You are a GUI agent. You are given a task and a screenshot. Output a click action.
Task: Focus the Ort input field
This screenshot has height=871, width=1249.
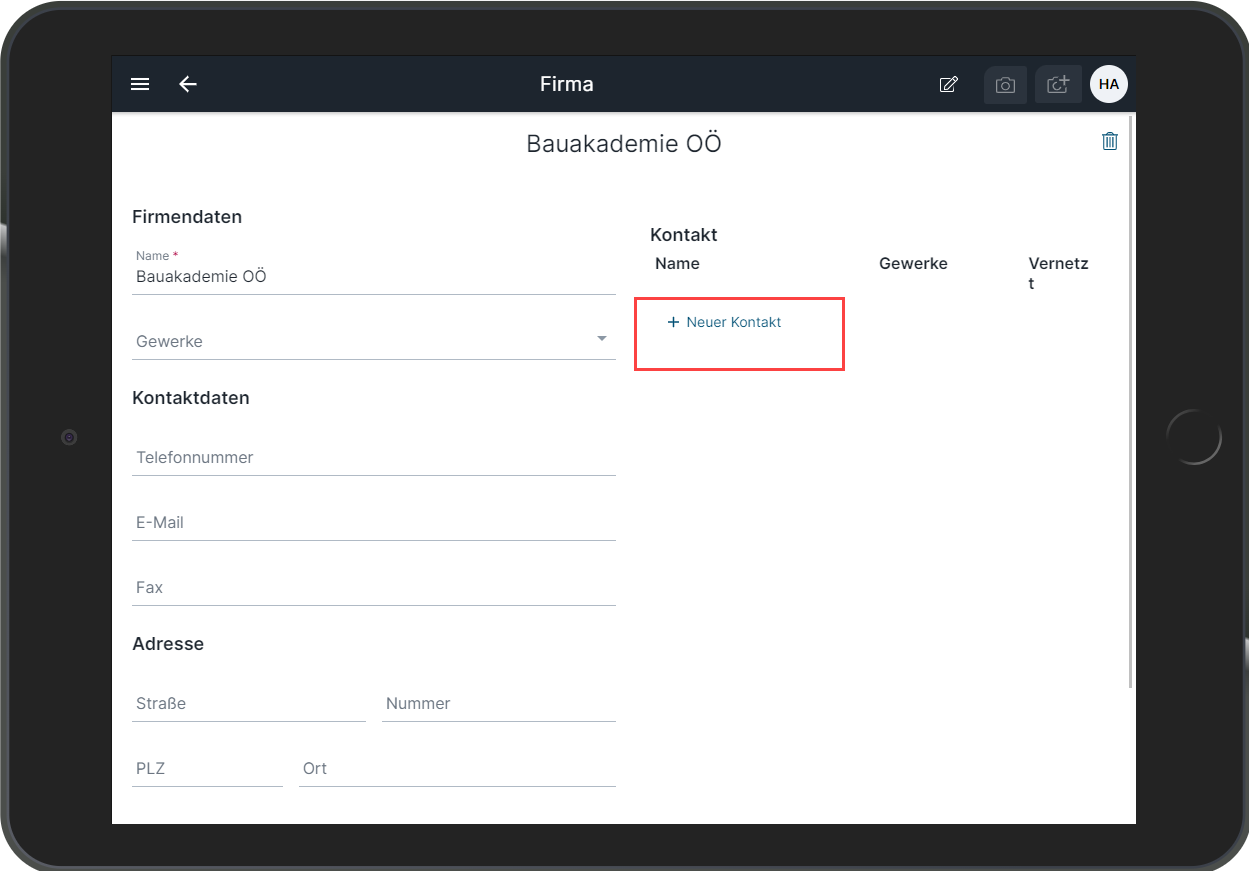(457, 768)
